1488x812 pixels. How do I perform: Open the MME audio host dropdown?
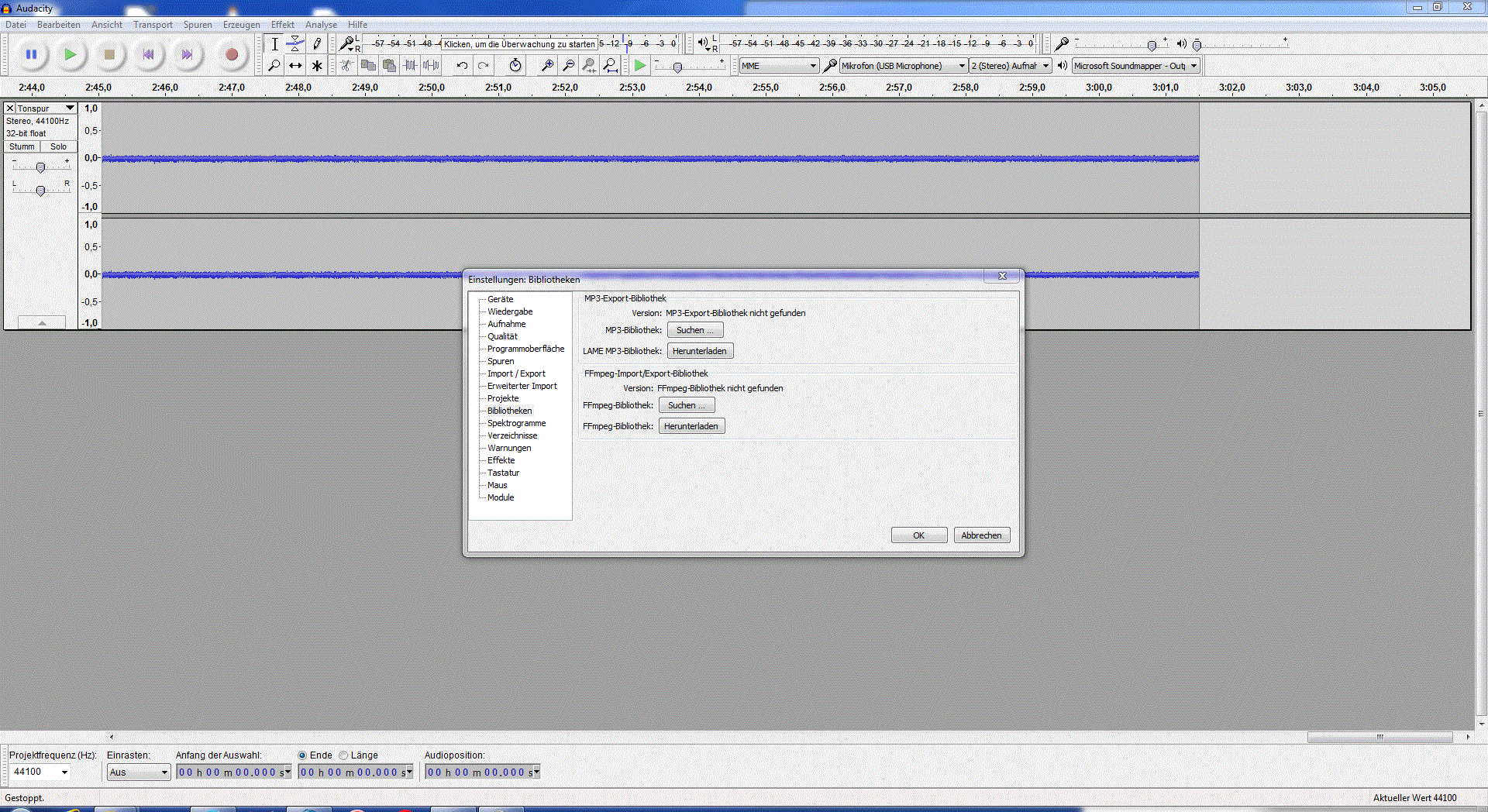tap(779, 66)
